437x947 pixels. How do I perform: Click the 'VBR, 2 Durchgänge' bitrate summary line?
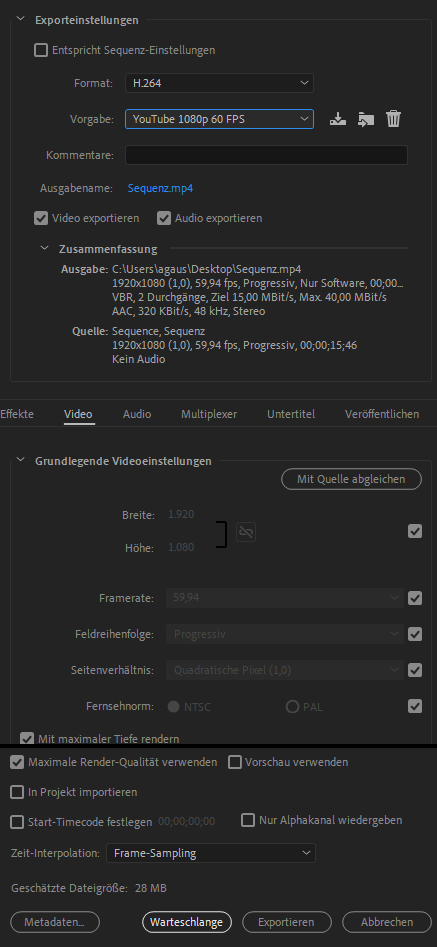pos(249,298)
